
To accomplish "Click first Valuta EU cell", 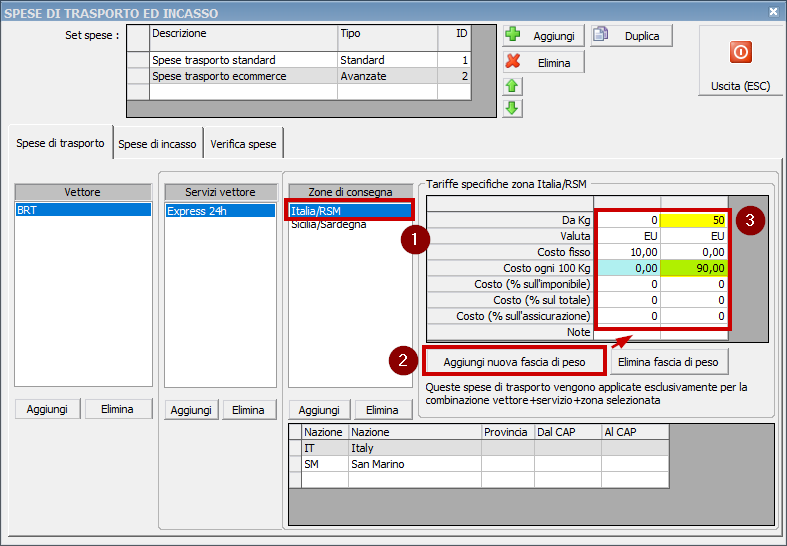I will point(627,236).
